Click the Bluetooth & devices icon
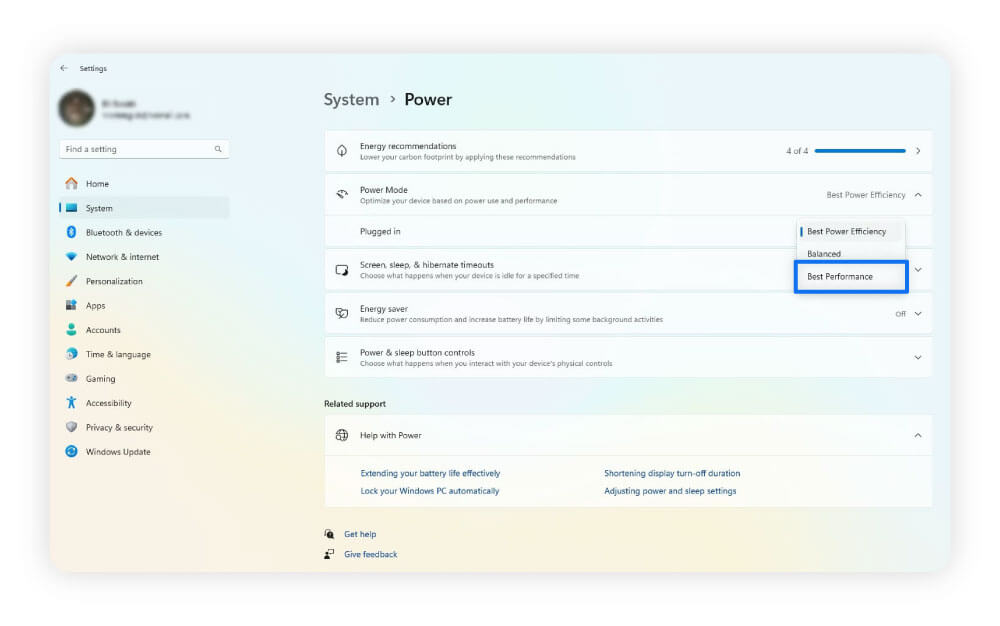Viewport: 1000px width, 626px height. tap(71, 232)
